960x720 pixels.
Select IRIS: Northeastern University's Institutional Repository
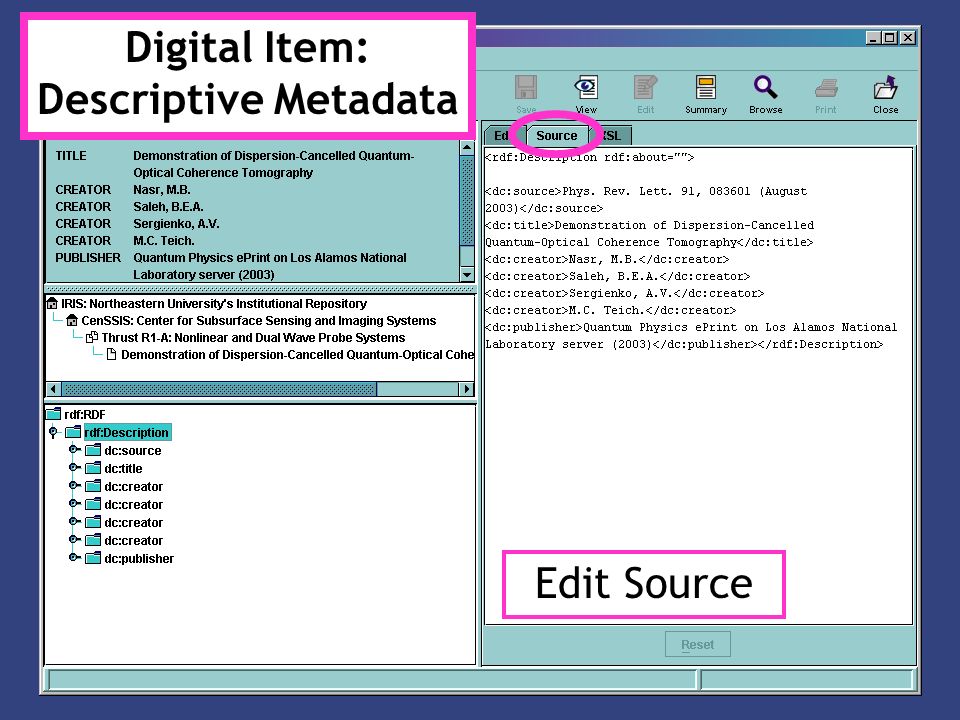214,304
